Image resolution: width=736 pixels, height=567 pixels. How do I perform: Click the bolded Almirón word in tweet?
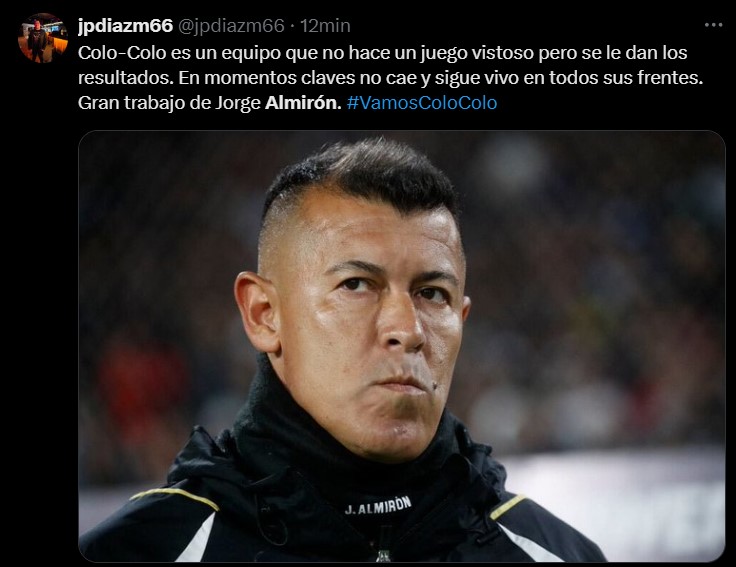tap(303, 103)
